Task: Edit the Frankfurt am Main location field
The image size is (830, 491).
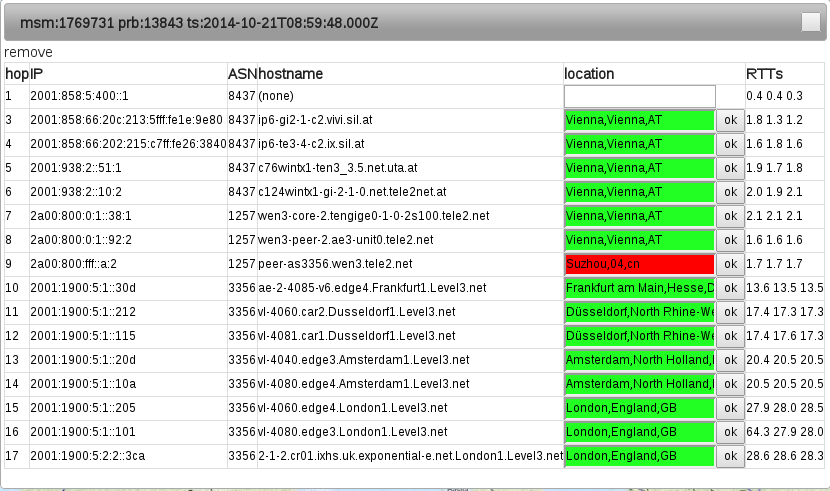Action: pyautogui.click(x=639, y=288)
